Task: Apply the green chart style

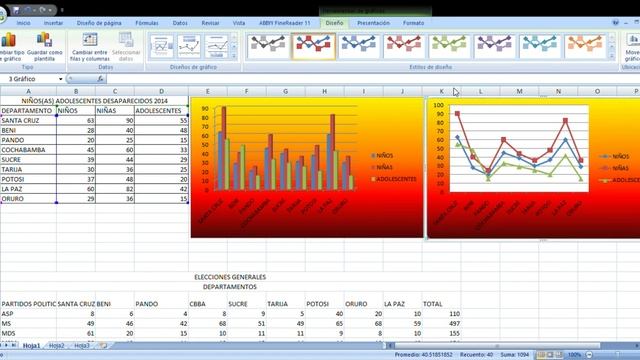Action: (449, 46)
